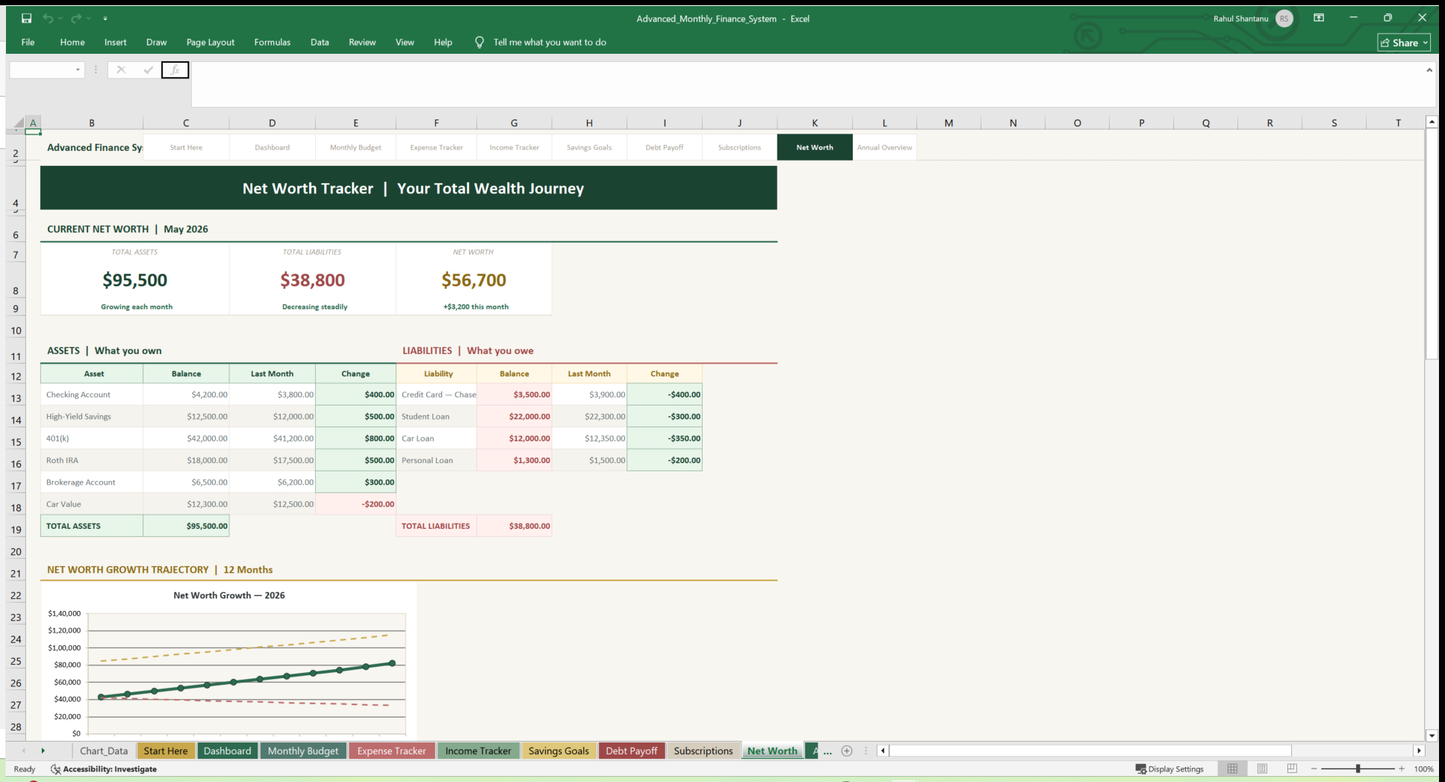Select the Monthly Budget sheet tab
The height and width of the screenshot is (782, 1445).
pos(303,751)
